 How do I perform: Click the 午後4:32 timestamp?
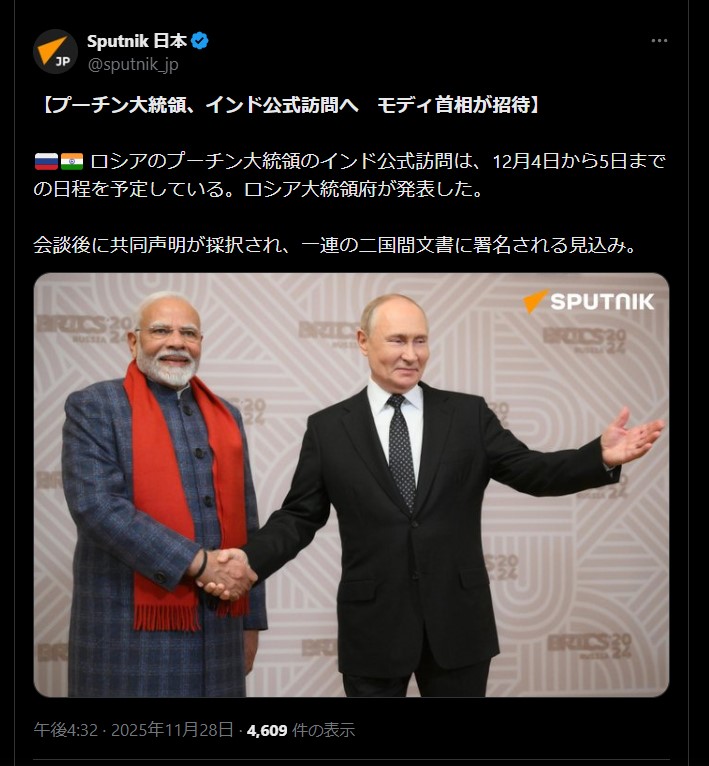point(66,730)
